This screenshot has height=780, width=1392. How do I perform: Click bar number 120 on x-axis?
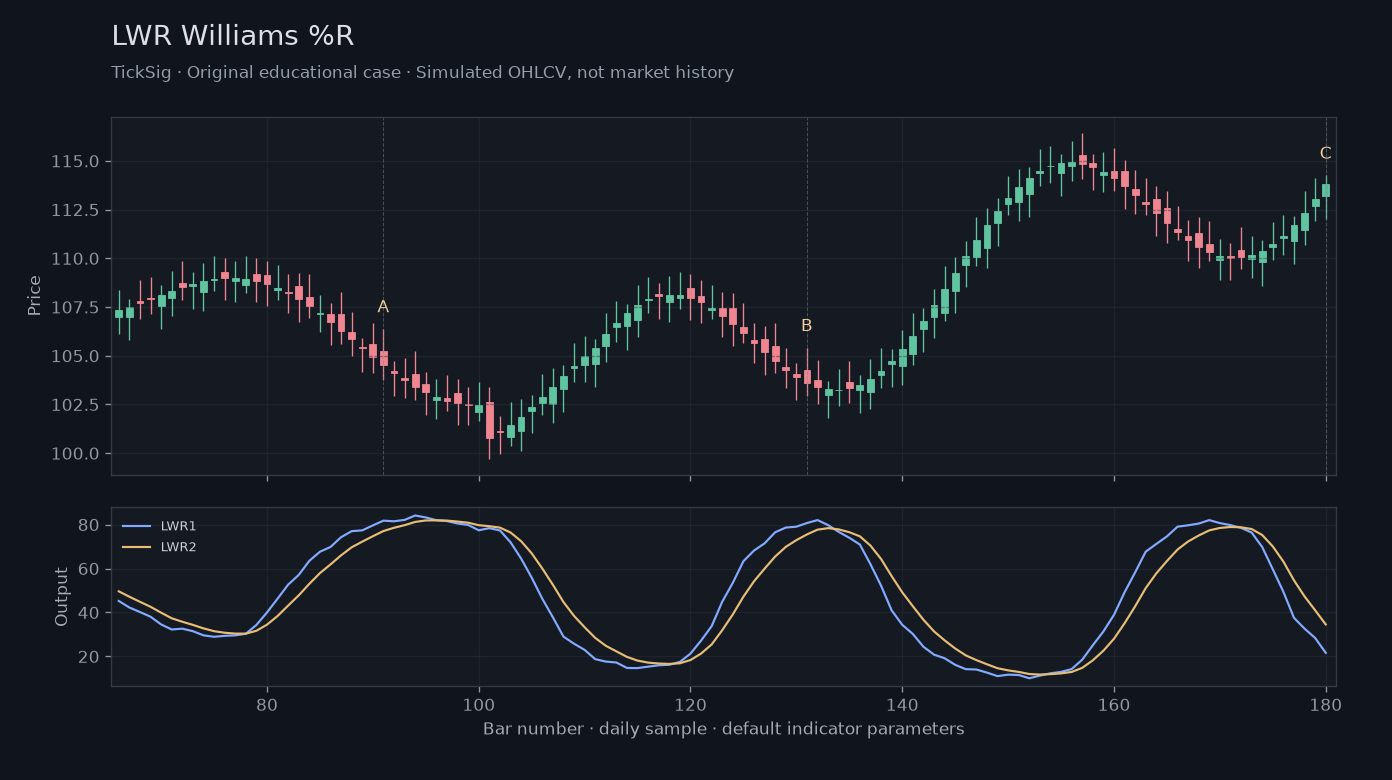coord(690,703)
